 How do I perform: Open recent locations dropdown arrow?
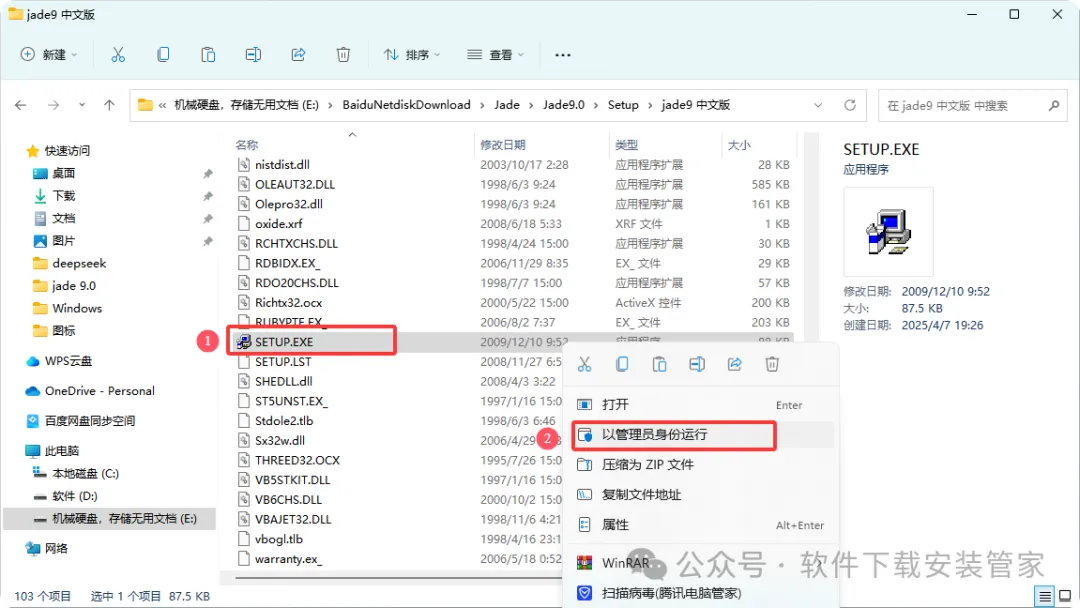pyautogui.click(x=82, y=105)
